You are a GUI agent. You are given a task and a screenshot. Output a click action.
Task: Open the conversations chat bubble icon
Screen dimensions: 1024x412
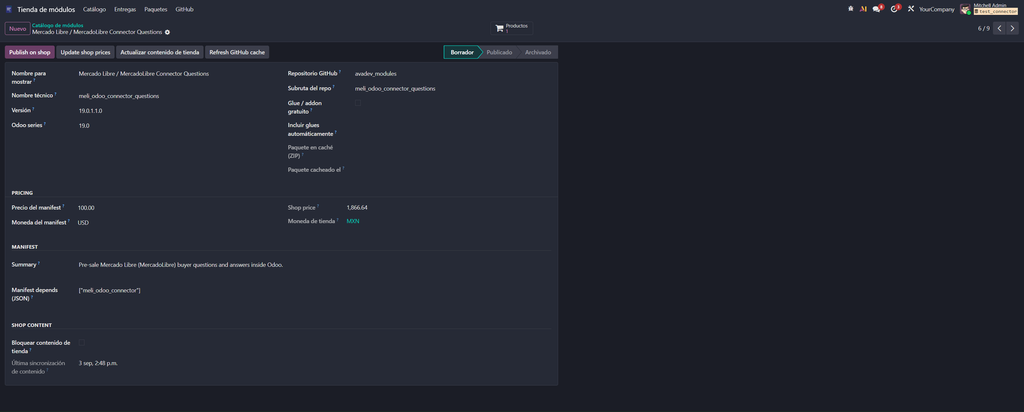876,9
